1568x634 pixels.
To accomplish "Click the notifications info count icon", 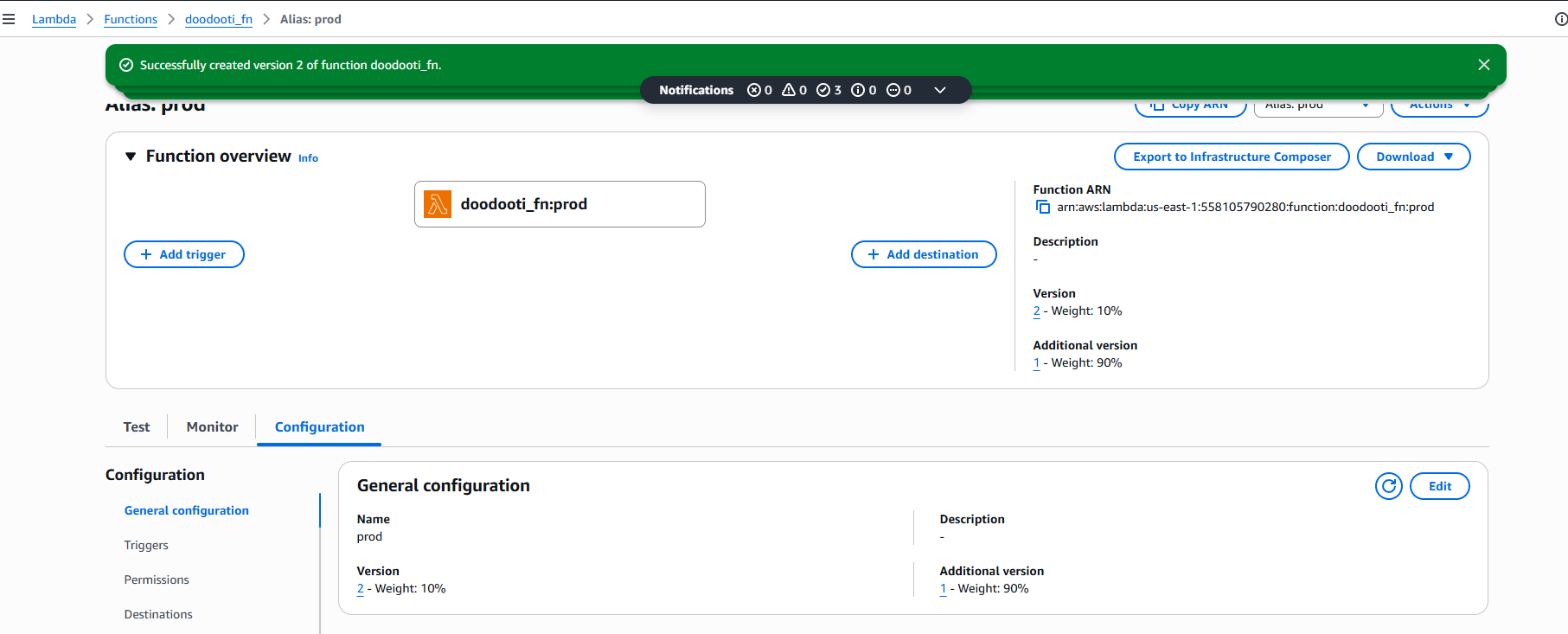I will (858, 90).
